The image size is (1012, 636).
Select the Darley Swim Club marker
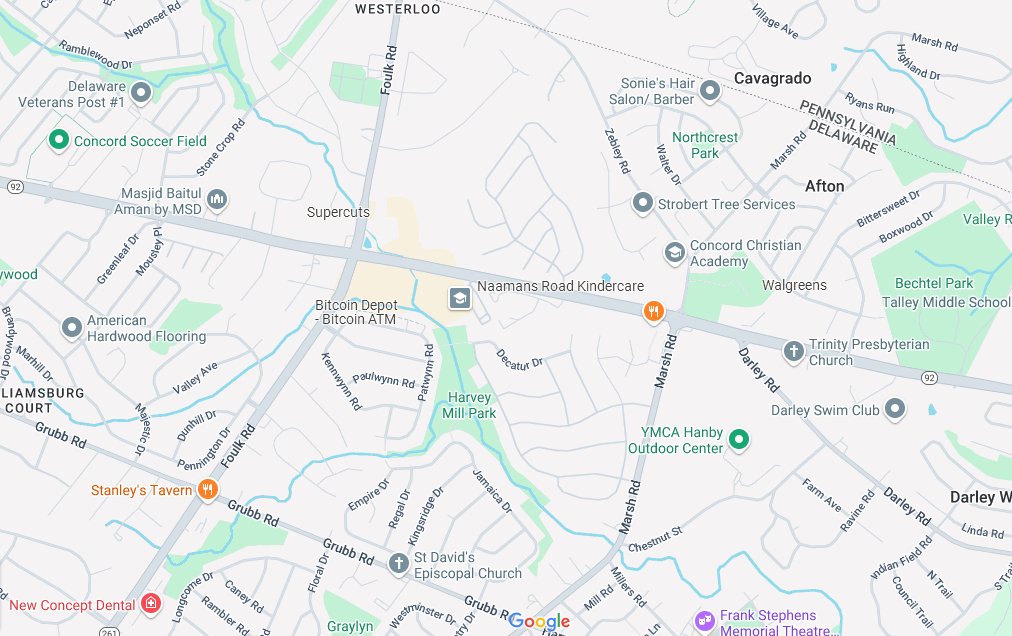click(895, 409)
